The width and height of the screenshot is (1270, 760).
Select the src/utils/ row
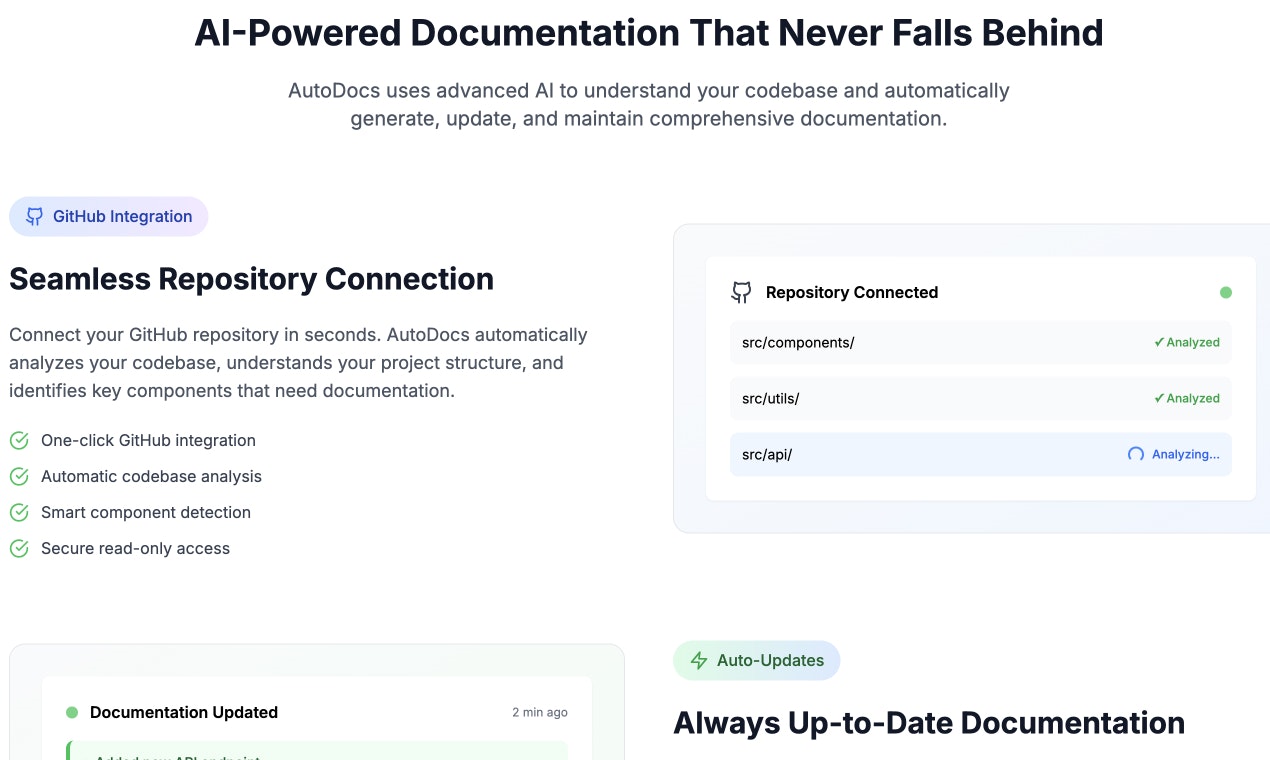click(981, 398)
